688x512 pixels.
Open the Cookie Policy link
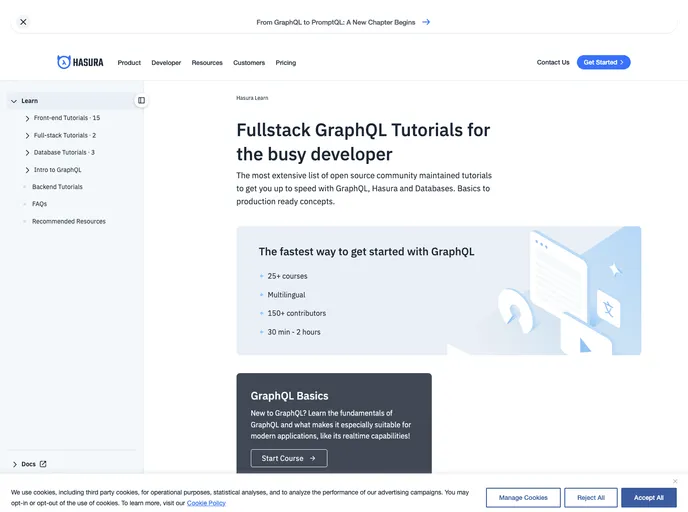(x=206, y=503)
